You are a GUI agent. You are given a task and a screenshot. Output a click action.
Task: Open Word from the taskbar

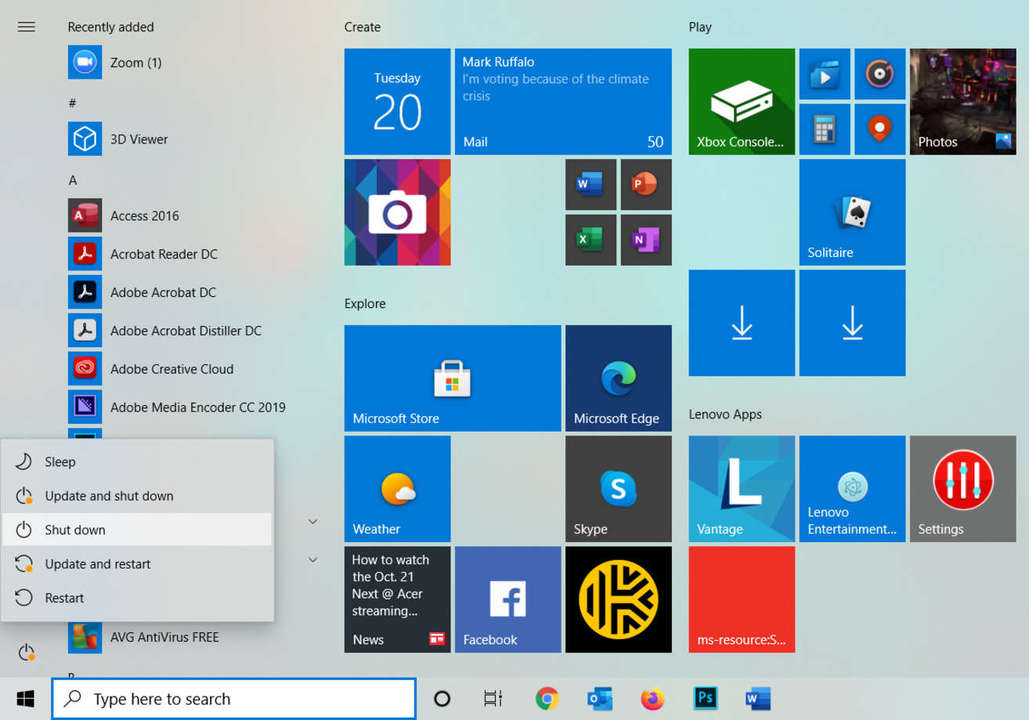(x=758, y=699)
